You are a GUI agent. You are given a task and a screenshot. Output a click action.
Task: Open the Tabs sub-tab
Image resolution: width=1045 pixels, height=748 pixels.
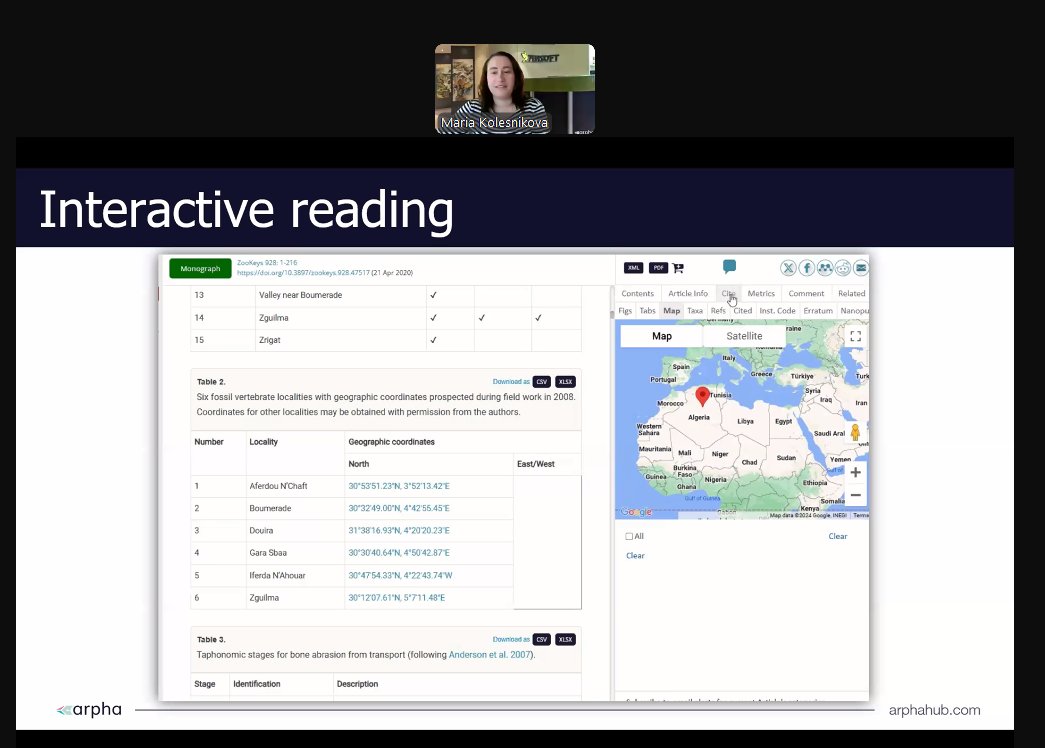pyautogui.click(x=647, y=311)
